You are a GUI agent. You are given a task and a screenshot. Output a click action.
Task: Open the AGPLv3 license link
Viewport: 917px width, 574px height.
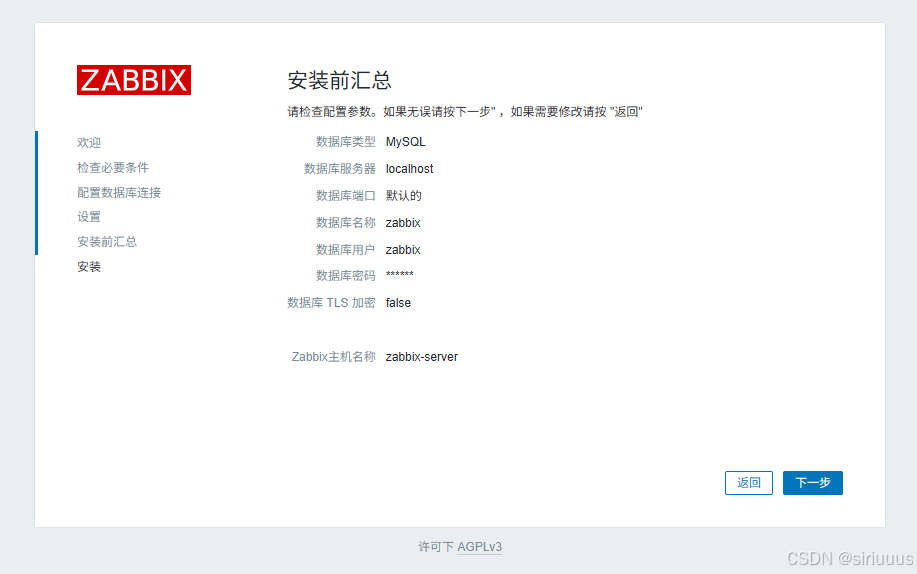point(480,546)
